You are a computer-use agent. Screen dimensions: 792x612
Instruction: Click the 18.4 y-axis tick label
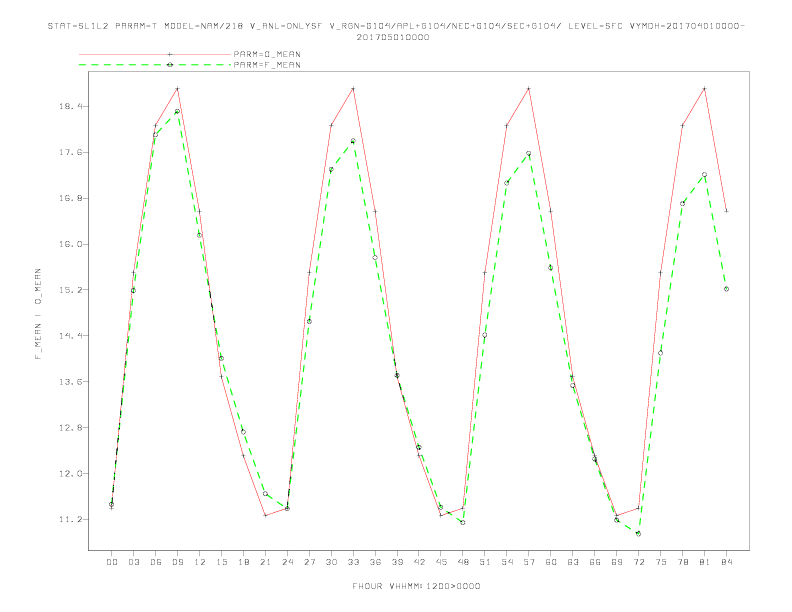[x=69, y=107]
